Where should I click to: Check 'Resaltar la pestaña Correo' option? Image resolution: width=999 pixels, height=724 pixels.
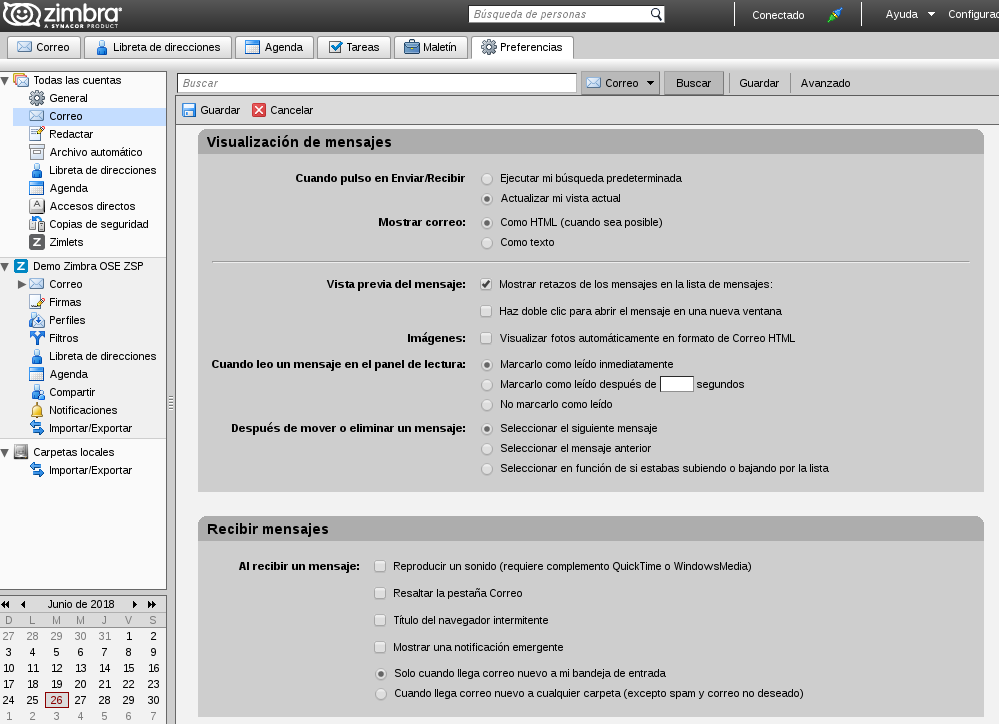(x=380, y=593)
